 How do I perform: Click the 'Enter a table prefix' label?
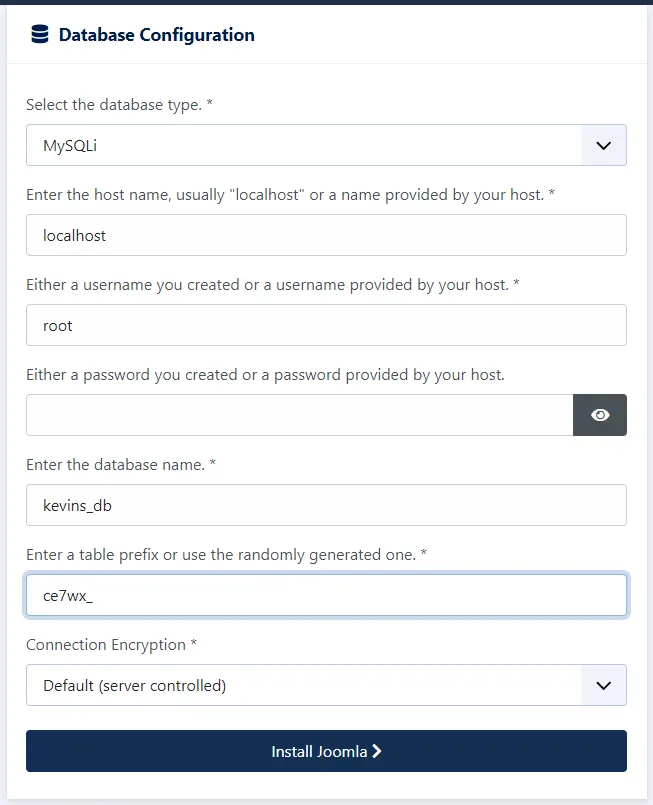[x=226, y=554]
